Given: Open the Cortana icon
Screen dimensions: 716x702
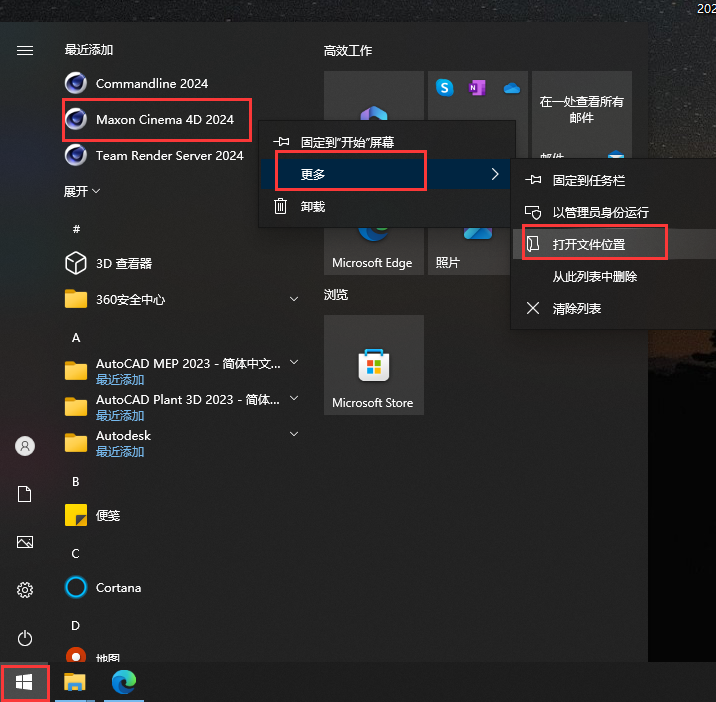Looking at the screenshot, I should click(x=76, y=587).
